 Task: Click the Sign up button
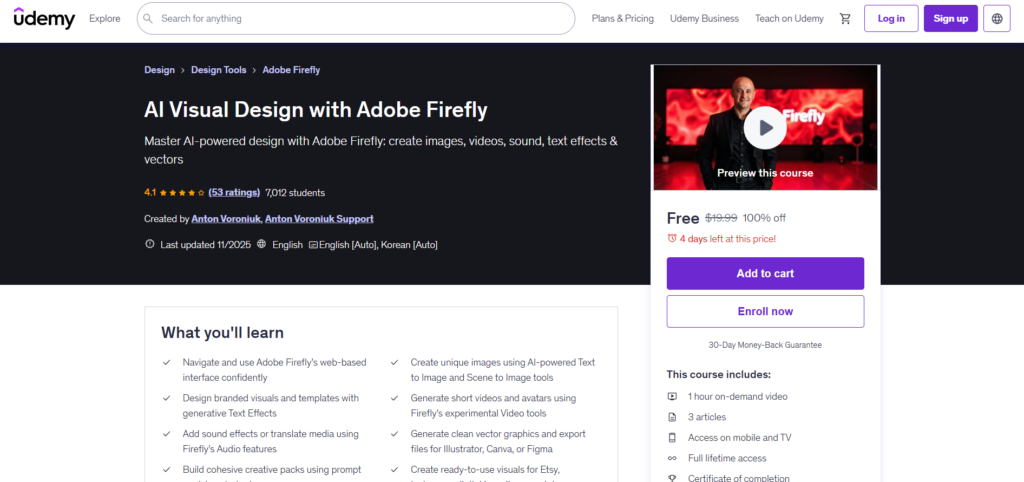[x=950, y=18]
